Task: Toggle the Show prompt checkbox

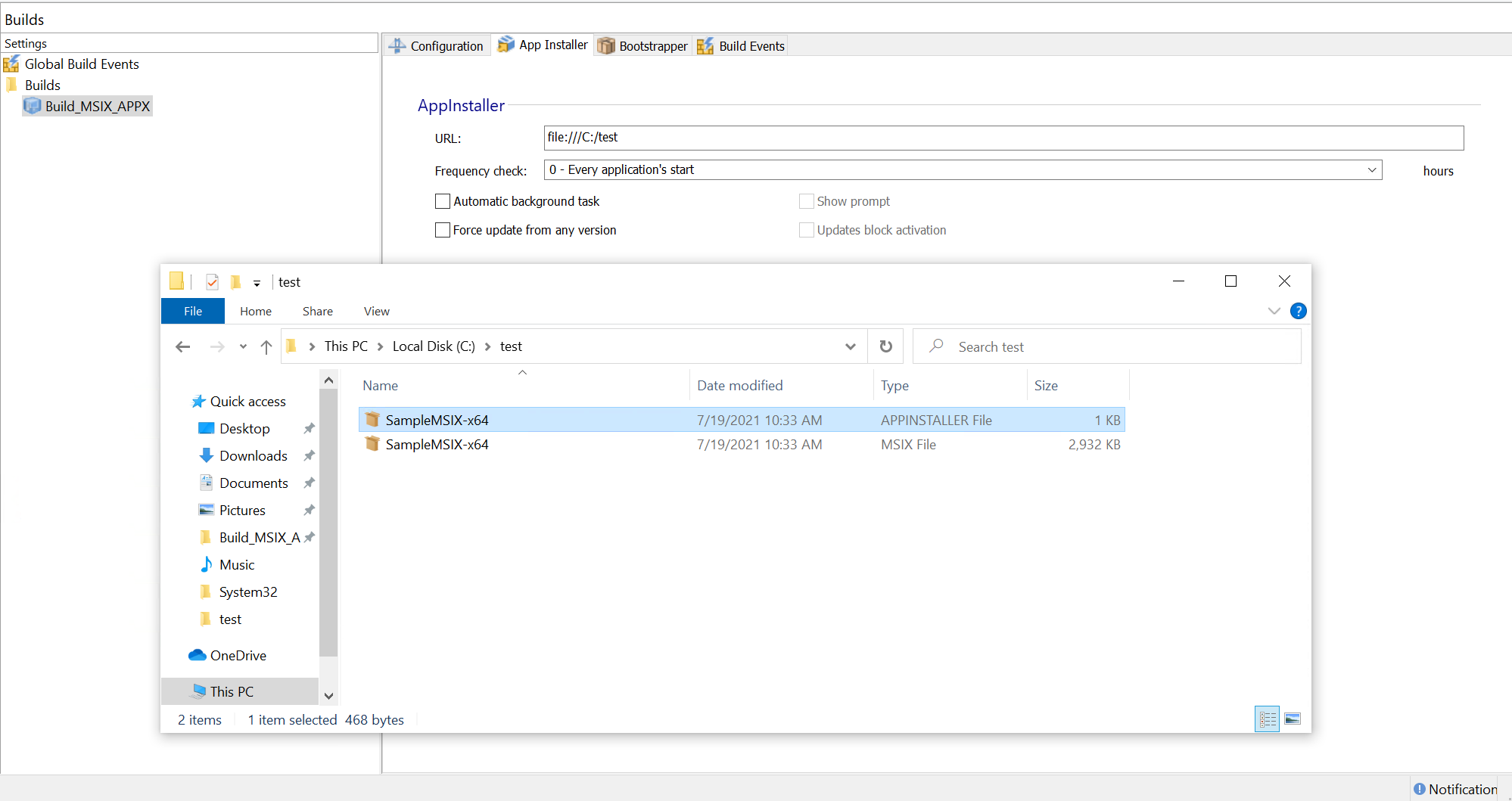Action: click(x=807, y=201)
